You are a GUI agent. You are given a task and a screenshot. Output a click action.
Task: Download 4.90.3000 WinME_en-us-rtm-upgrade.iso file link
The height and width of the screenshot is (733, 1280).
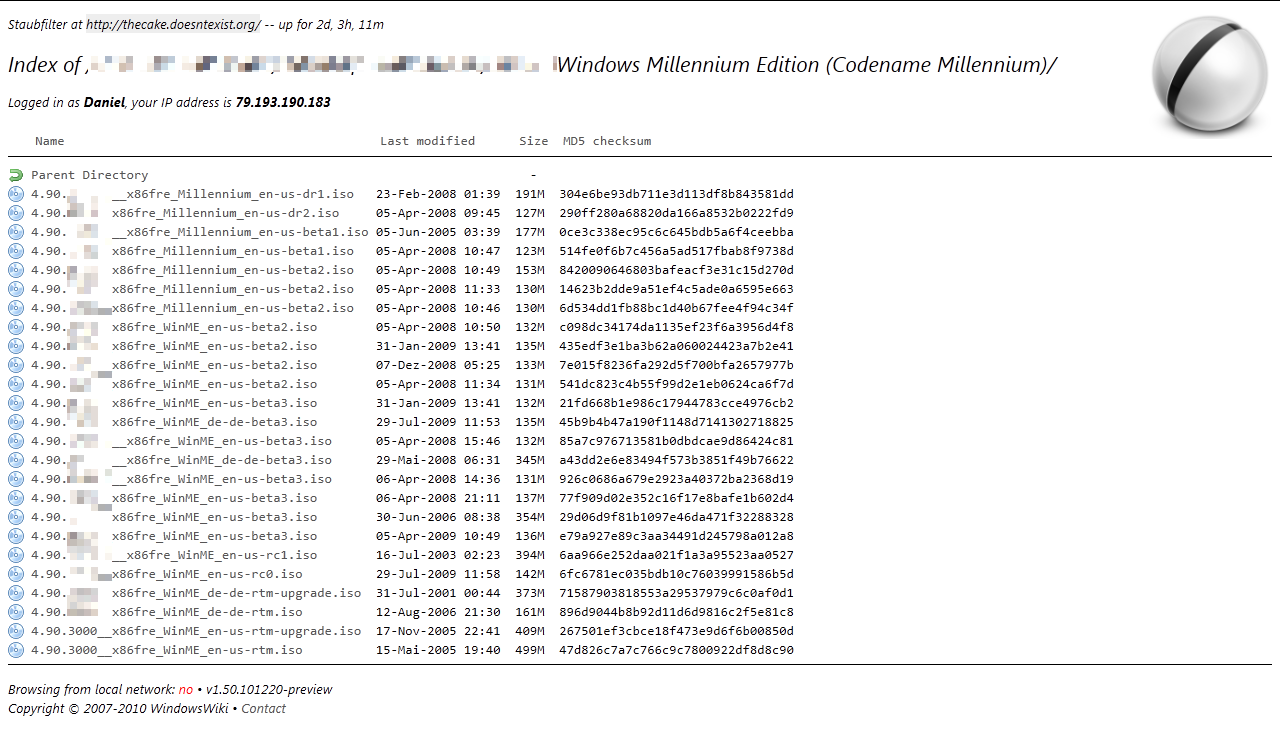tap(196, 631)
